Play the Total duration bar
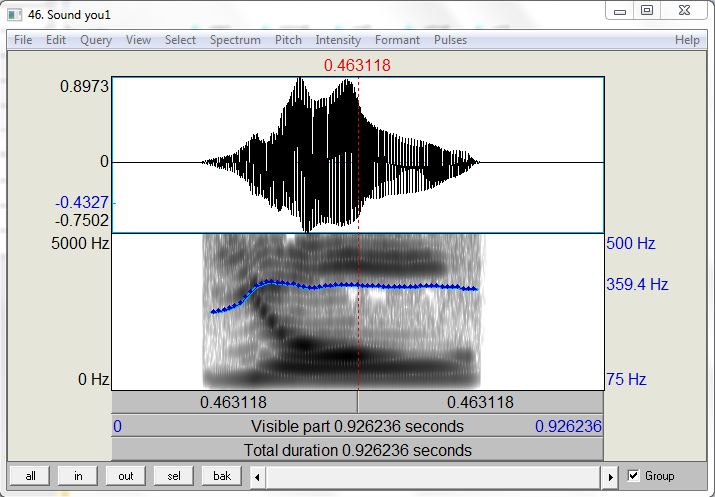715x497 pixels. pos(358,450)
